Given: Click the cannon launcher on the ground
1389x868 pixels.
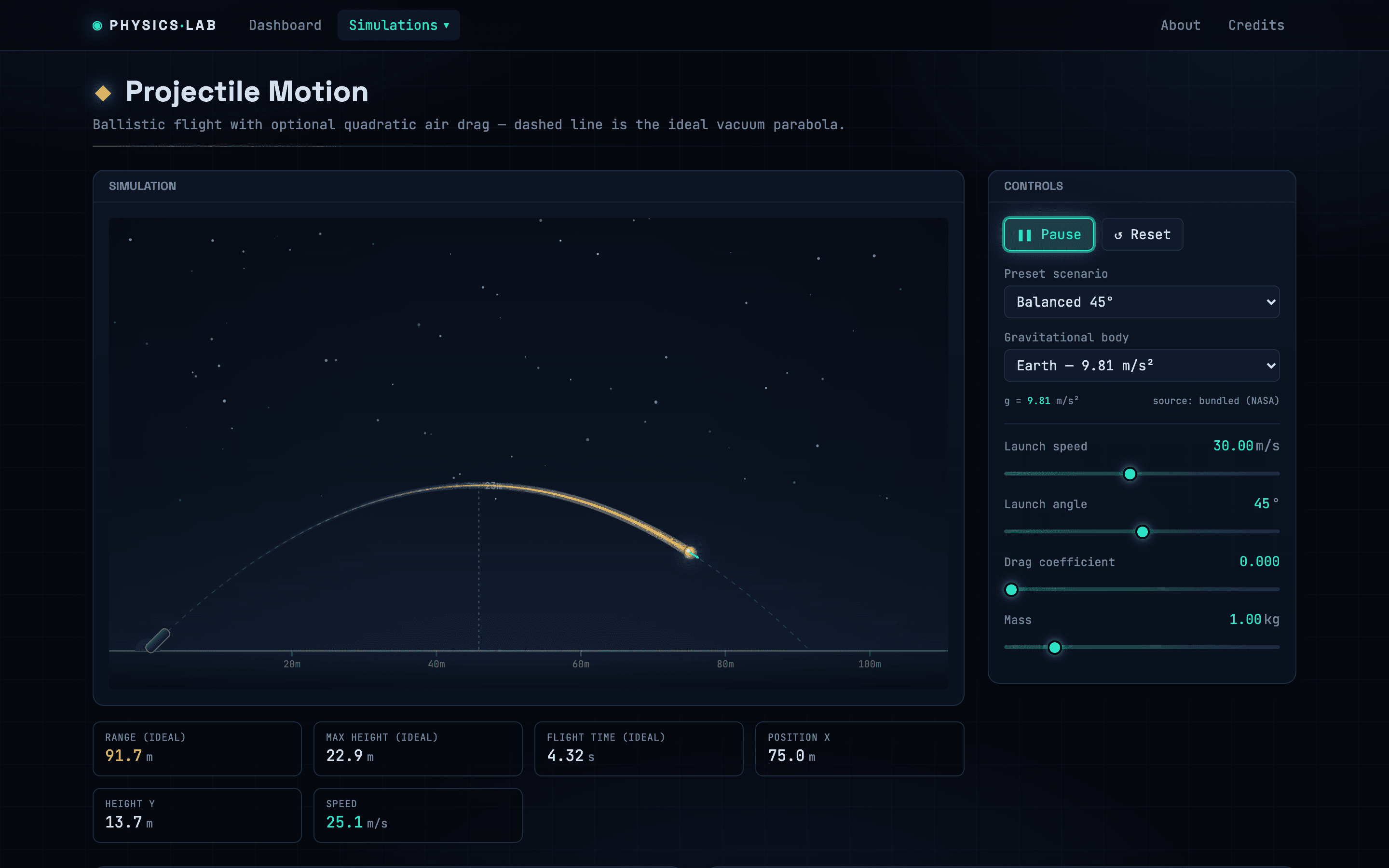Looking at the screenshot, I should [x=157, y=641].
